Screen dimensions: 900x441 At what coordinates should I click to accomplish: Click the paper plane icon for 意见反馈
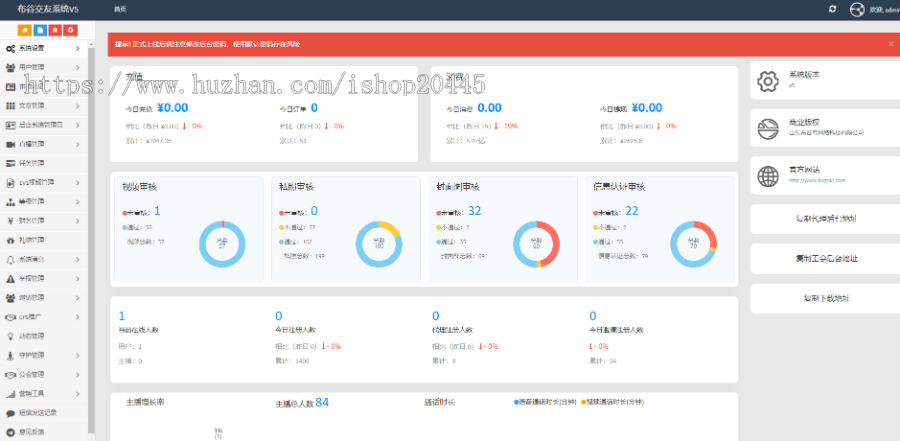click(10, 432)
